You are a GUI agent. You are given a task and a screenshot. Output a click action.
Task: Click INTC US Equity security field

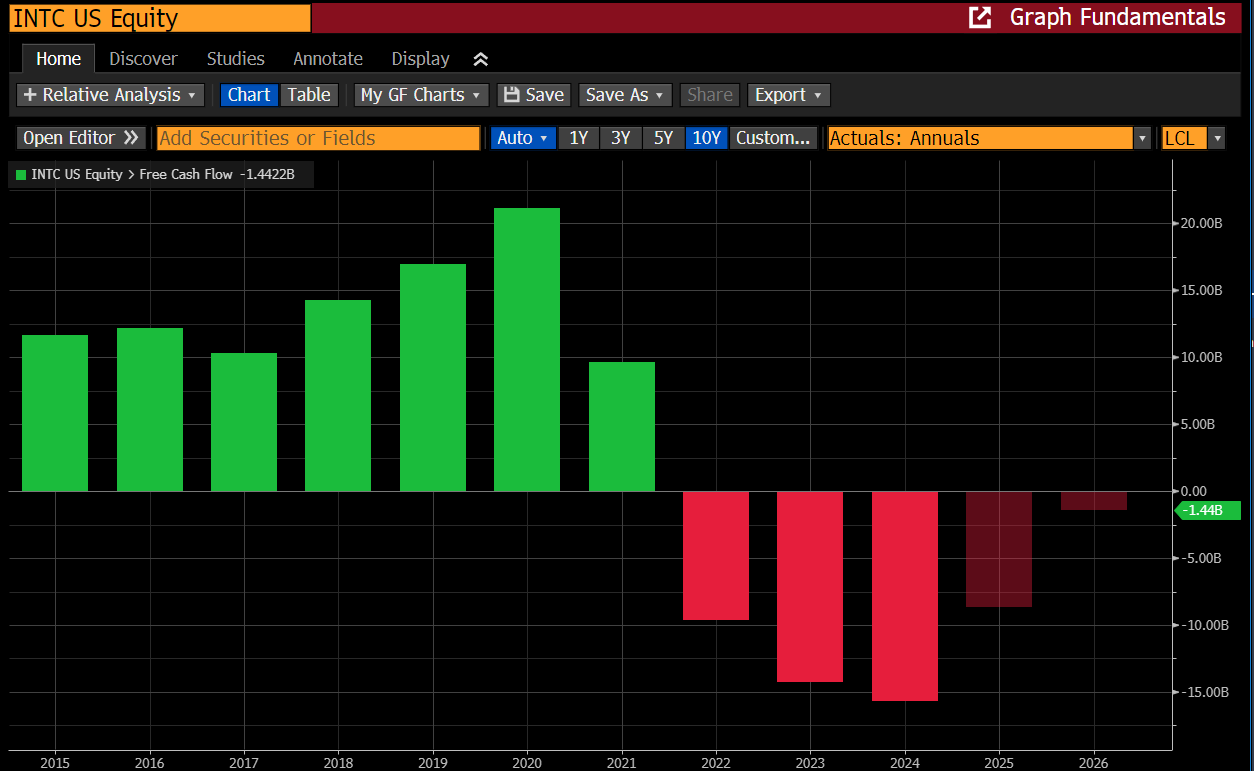[160, 18]
